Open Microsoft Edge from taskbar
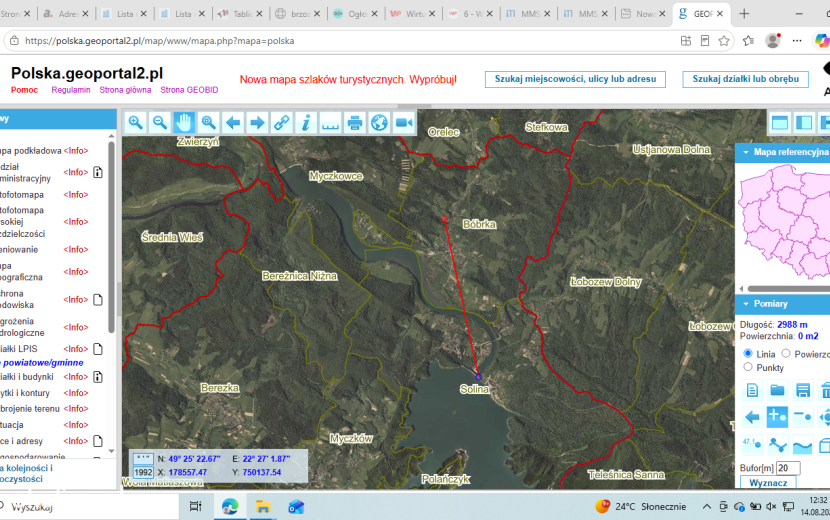 pyautogui.click(x=230, y=507)
